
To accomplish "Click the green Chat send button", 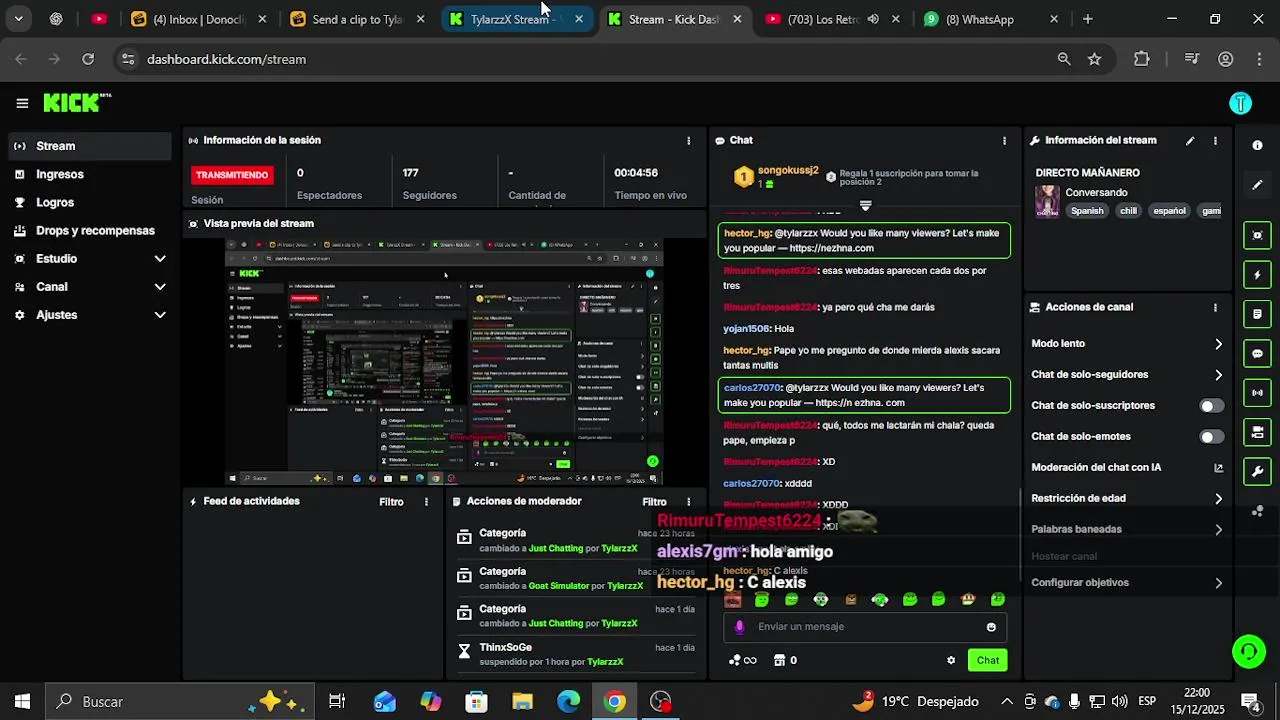I will coord(988,660).
